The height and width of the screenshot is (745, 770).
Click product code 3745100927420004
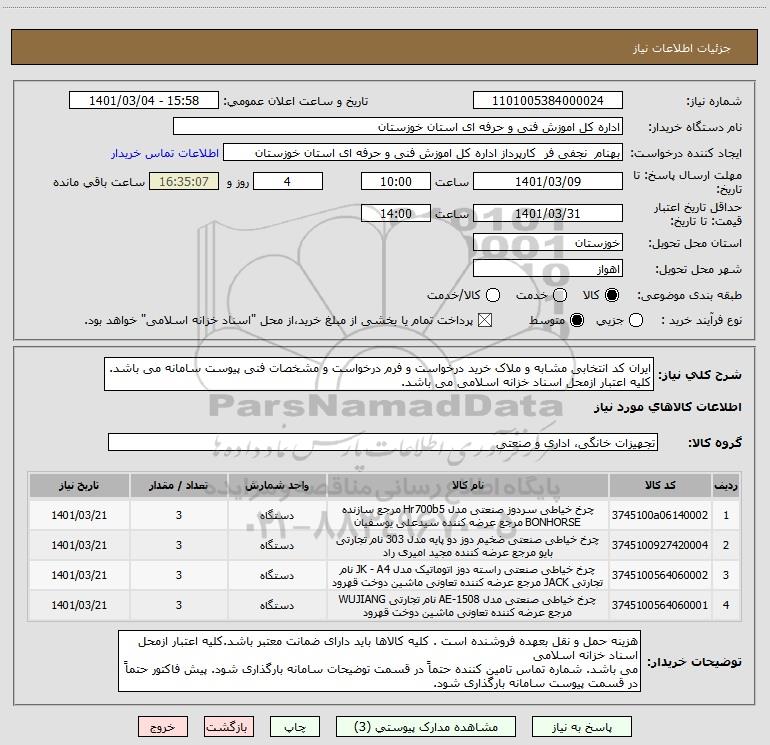(x=660, y=545)
